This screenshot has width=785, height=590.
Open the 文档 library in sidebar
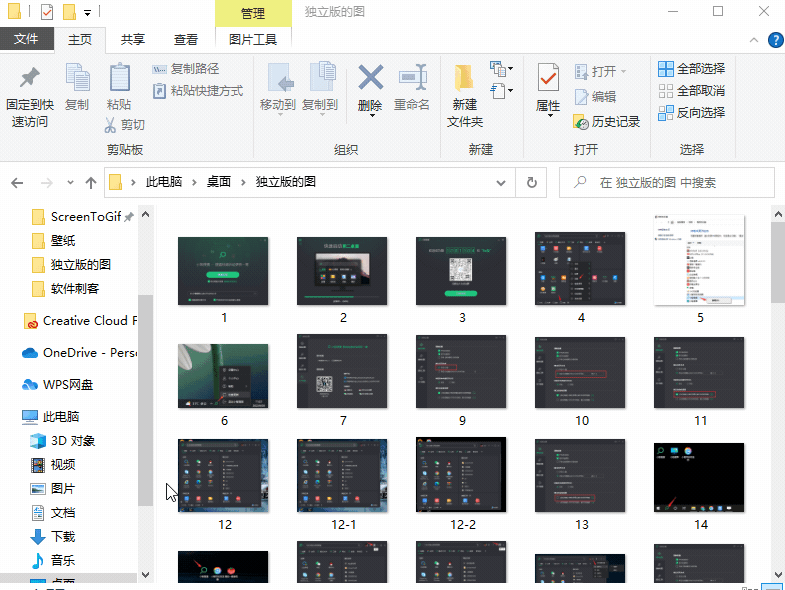click(53, 513)
